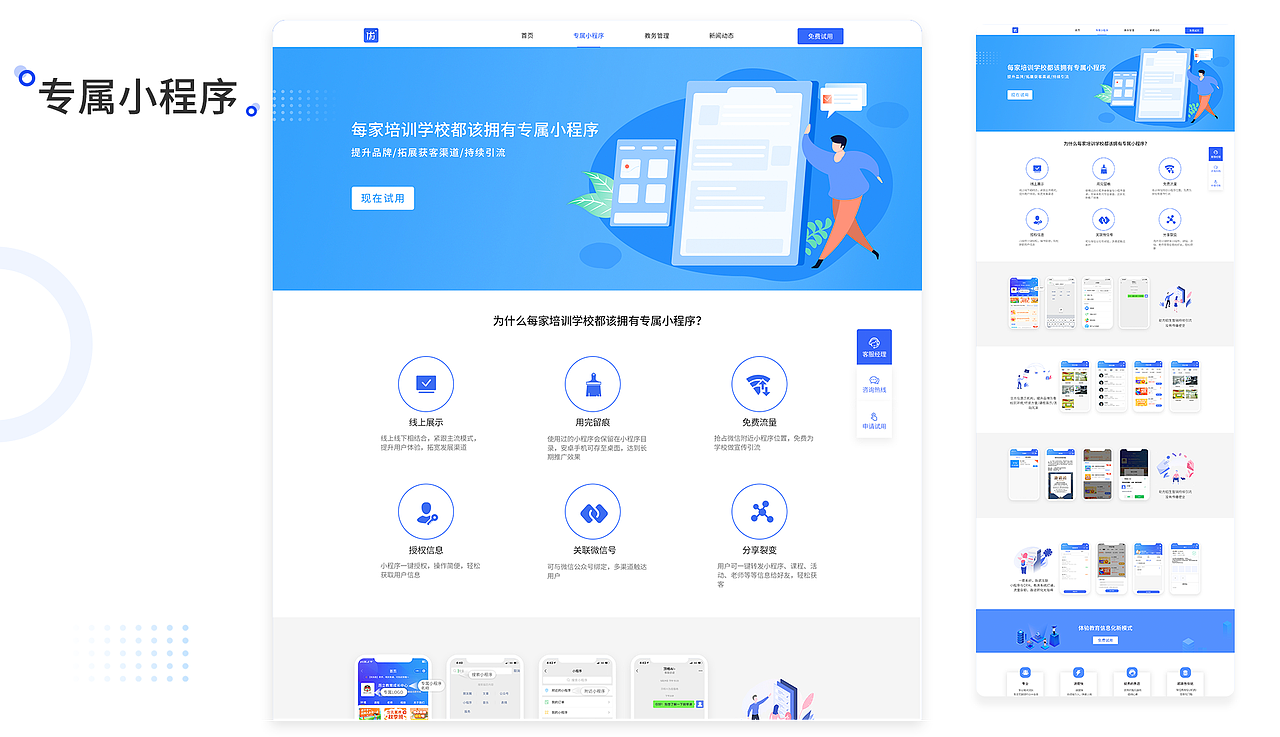Open 客服经理 in the floating sidebar
This screenshot has height=737, width=1280.
pos(874,347)
